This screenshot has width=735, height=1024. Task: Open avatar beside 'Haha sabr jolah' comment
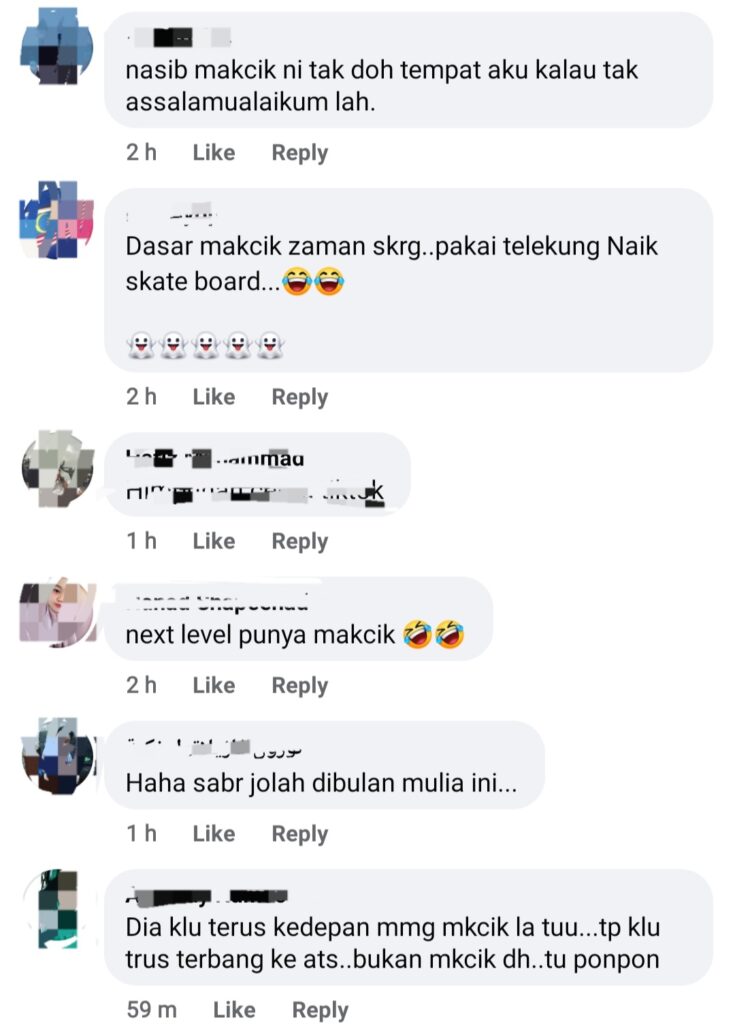tap(58, 756)
